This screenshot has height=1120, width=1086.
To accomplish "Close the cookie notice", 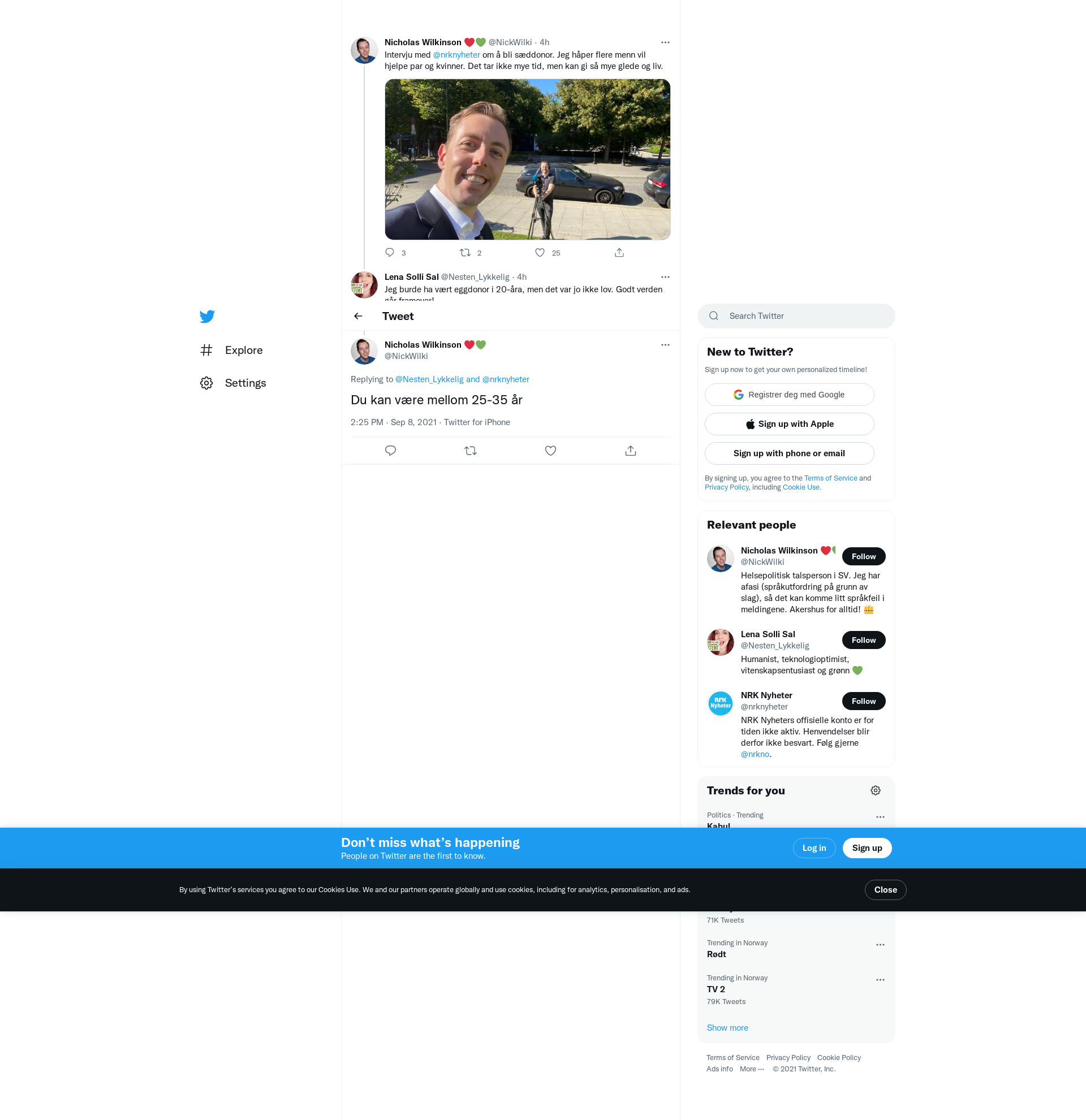I will tap(885, 890).
